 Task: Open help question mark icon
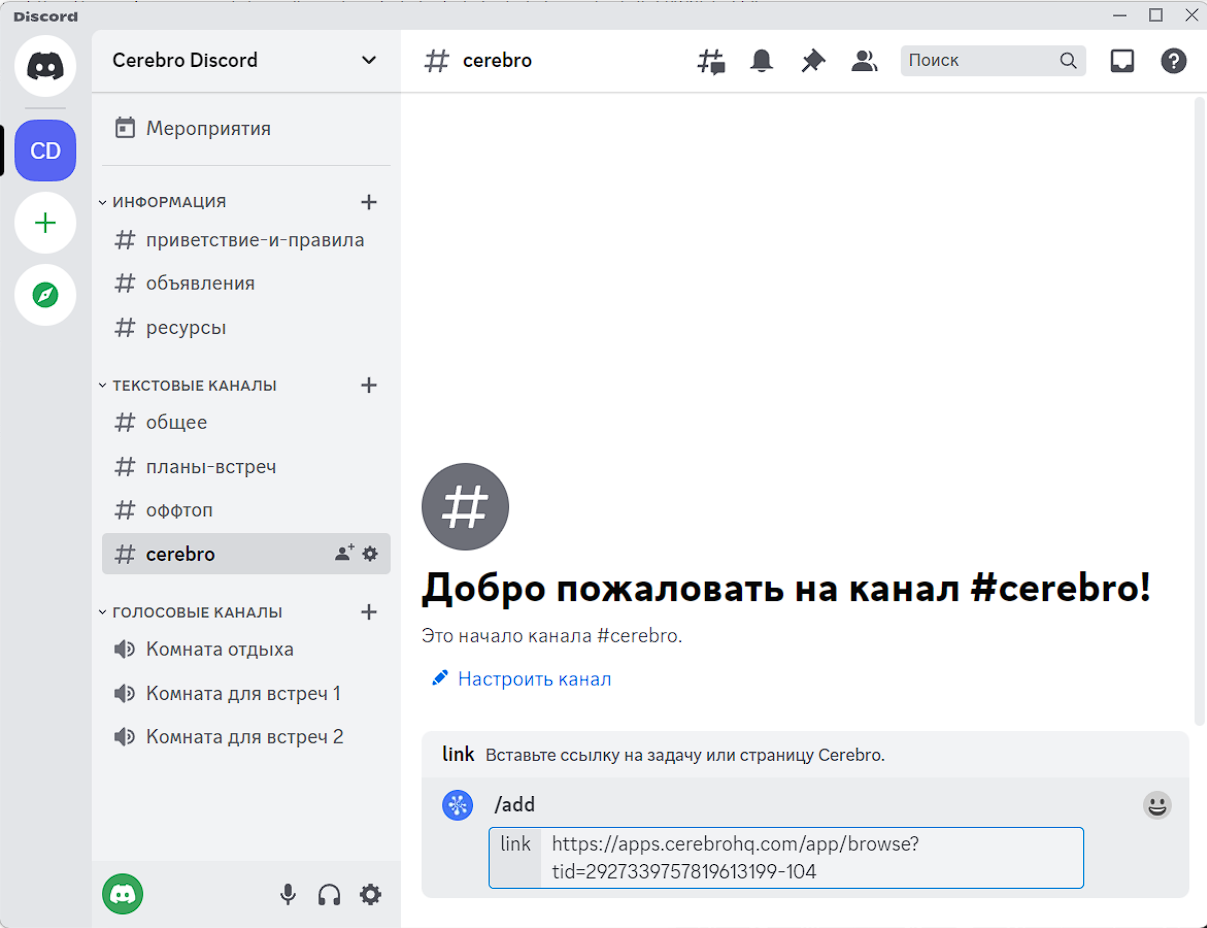pyautogui.click(x=1173, y=61)
